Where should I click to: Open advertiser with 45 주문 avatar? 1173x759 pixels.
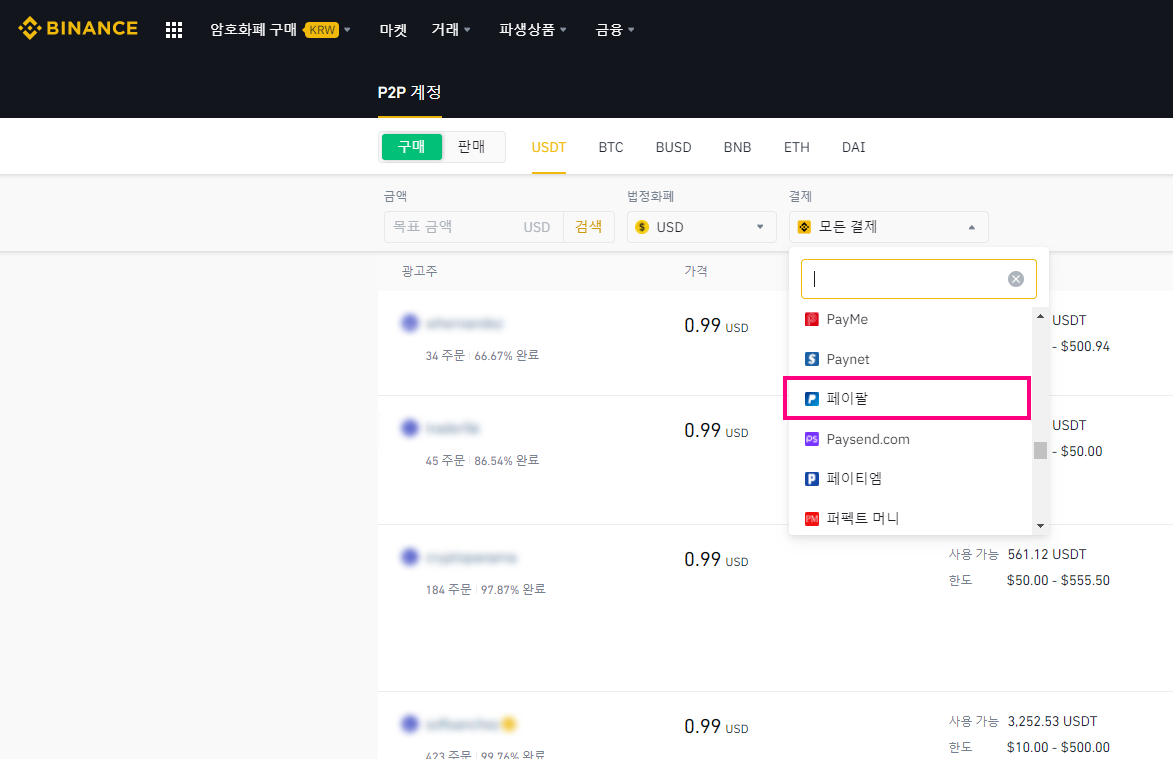(x=409, y=428)
